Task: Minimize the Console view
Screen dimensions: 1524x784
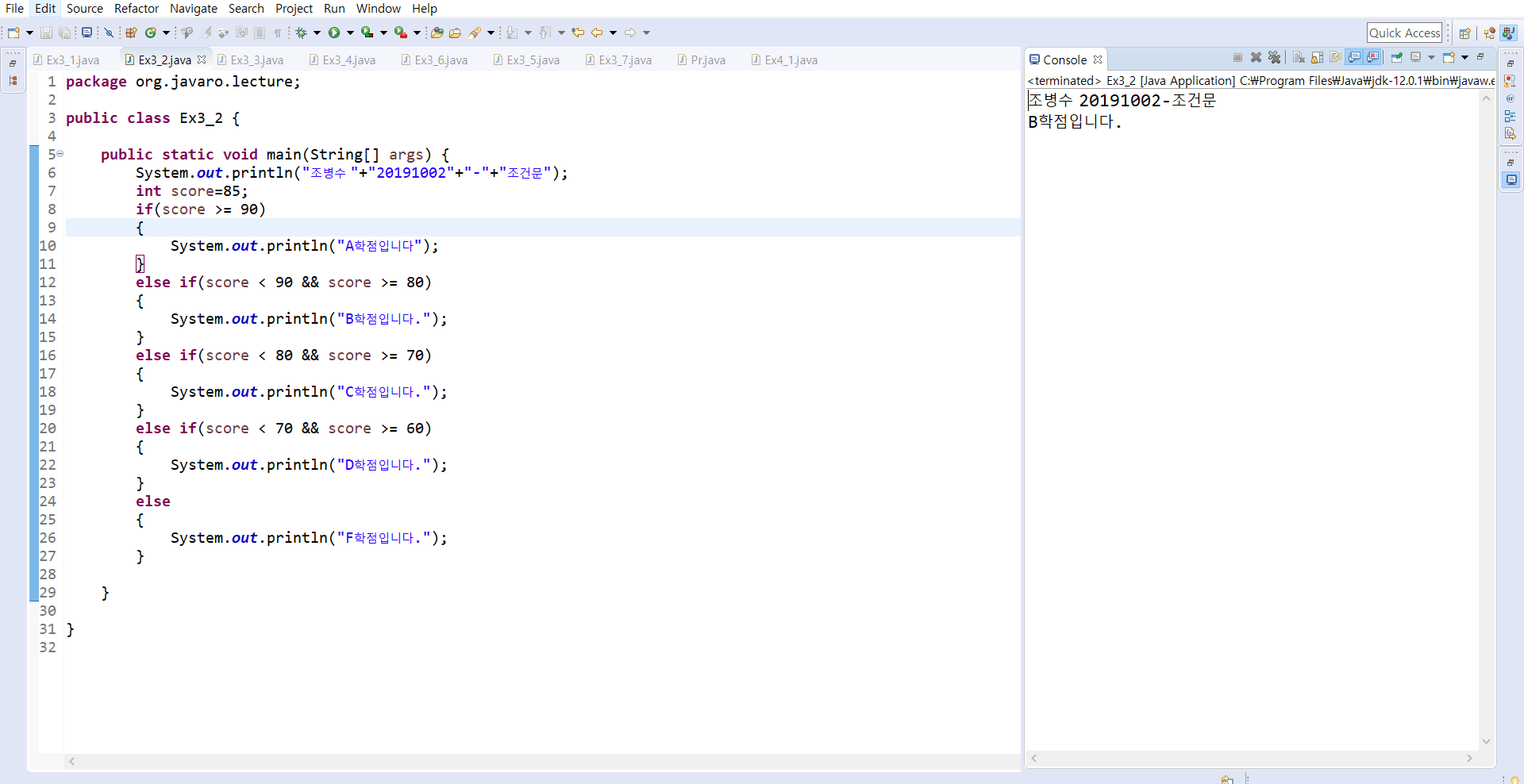Action: 1480,57
